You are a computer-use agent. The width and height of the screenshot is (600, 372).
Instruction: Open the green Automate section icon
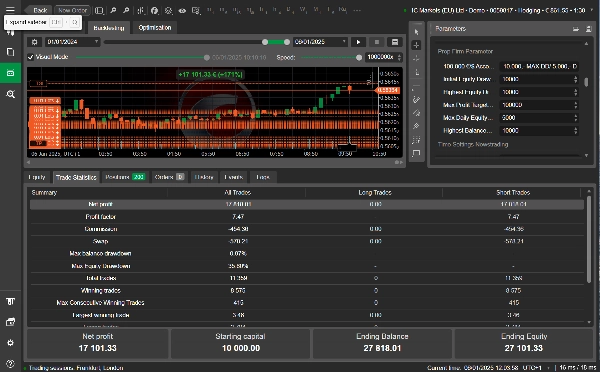10,73
